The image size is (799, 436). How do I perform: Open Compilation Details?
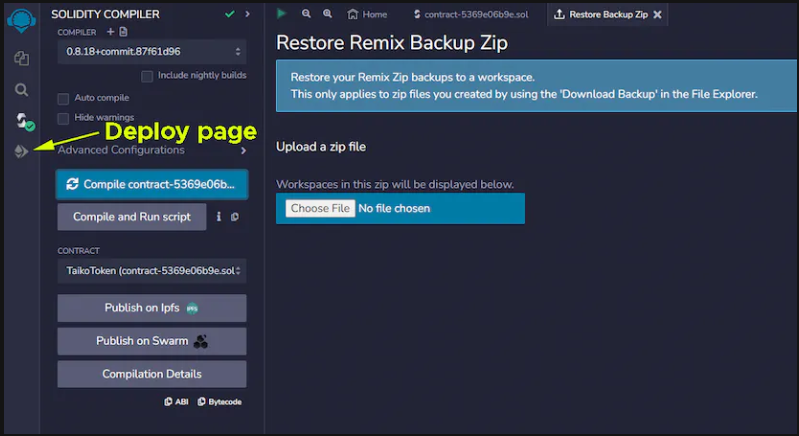click(152, 374)
